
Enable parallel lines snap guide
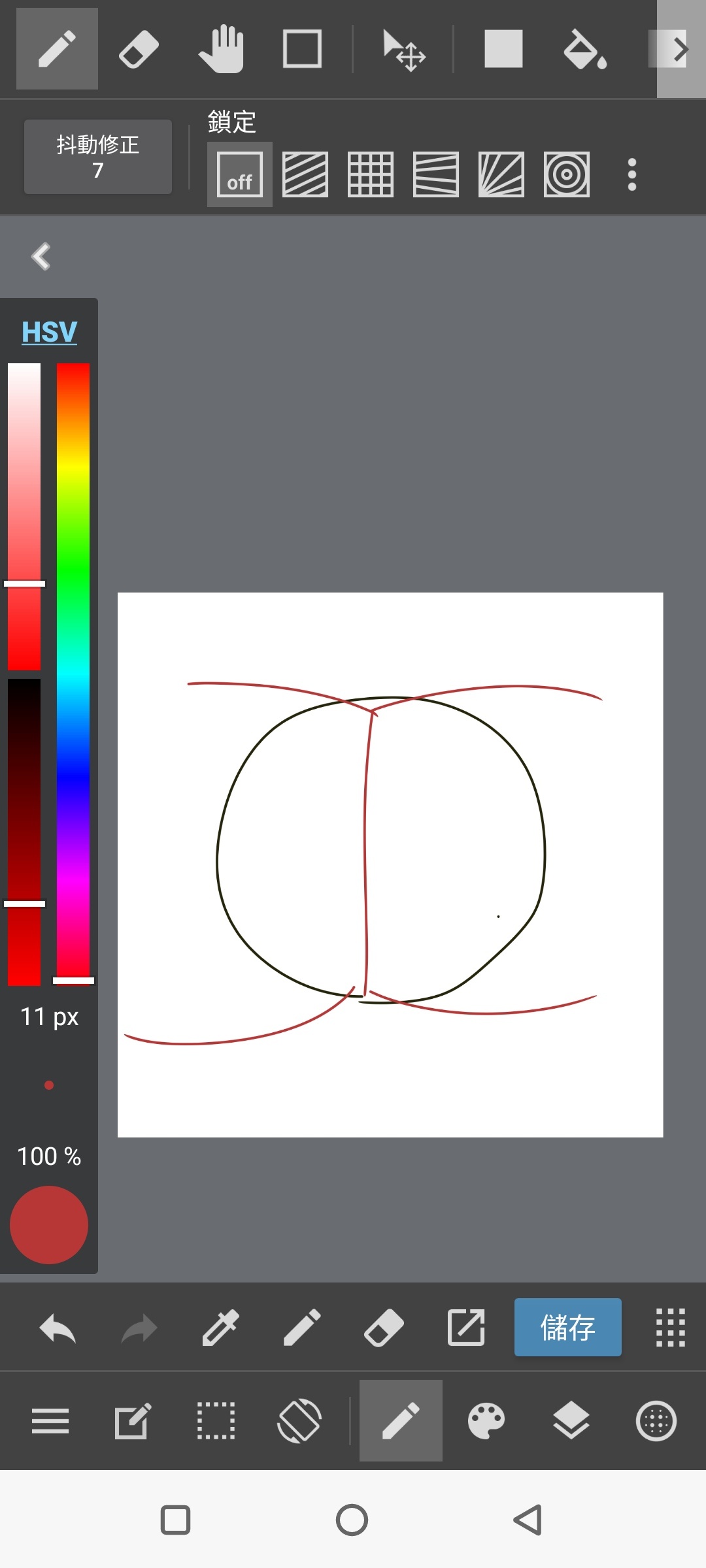tap(305, 174)
